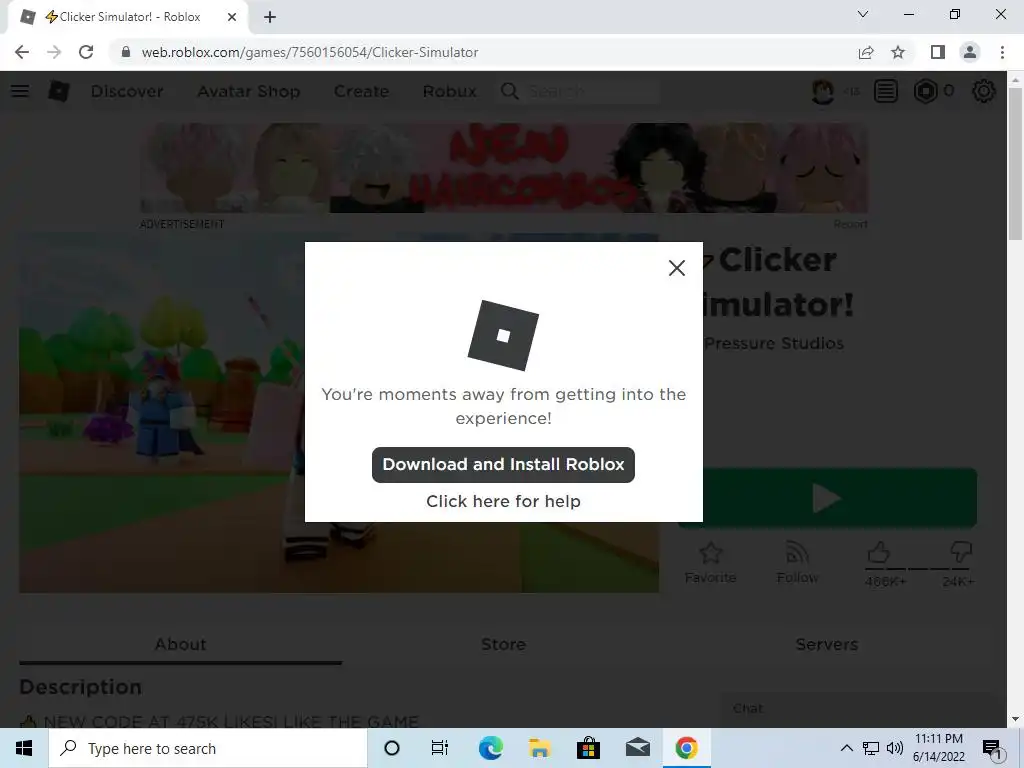Open Cortana circle icon
The height and width of the screenshot is (768, 1024).
point(392,748)
